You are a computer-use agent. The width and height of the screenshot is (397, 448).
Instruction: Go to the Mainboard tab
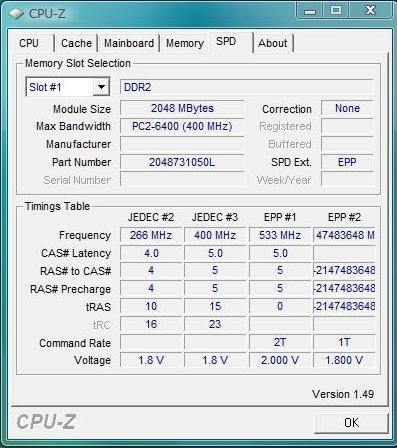pos(129,43)
